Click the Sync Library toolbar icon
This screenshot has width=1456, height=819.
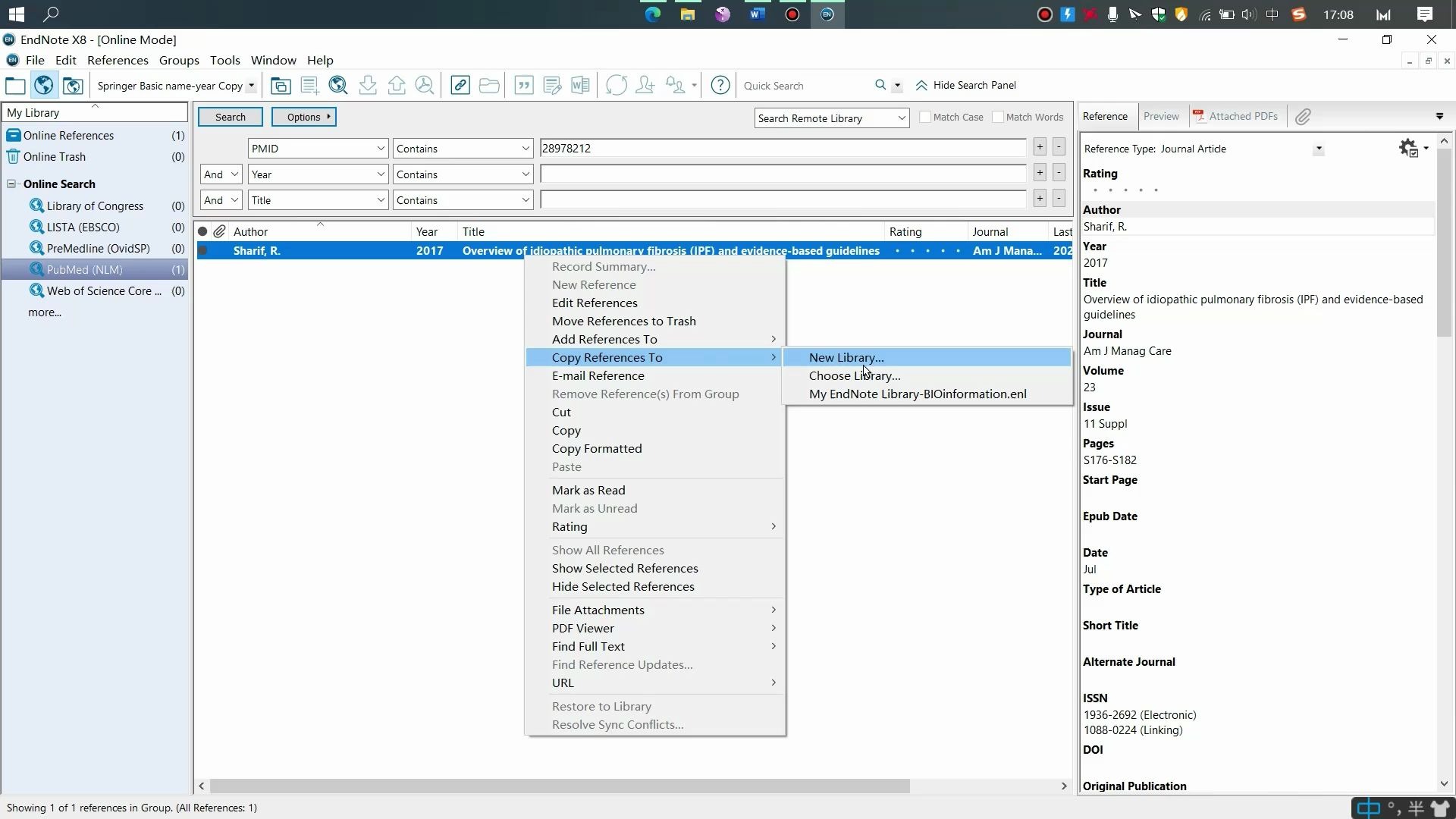[x=617, y=86]
